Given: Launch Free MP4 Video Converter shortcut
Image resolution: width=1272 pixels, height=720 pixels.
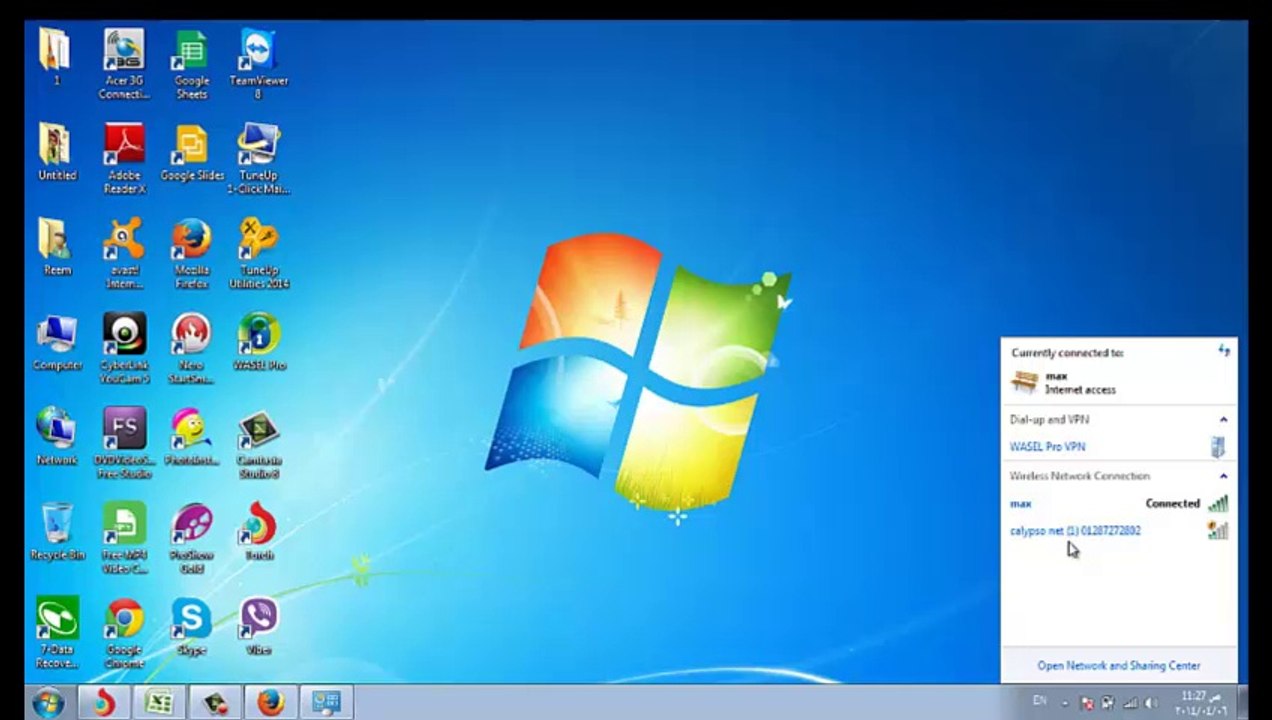Looking at the screenshot, I should pos(124,539).
